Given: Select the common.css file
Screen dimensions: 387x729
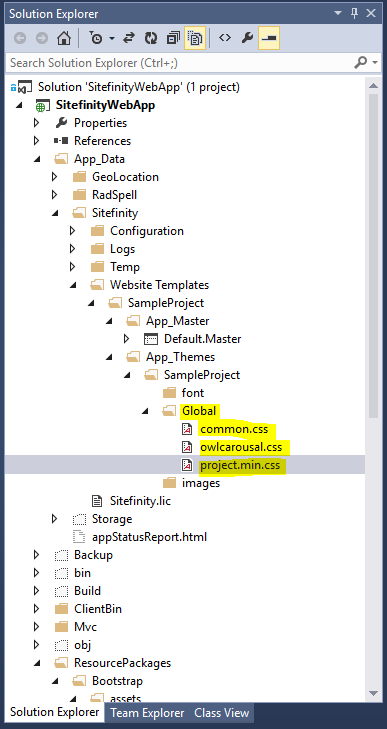Looking at the screenshot, I should 230,429.
